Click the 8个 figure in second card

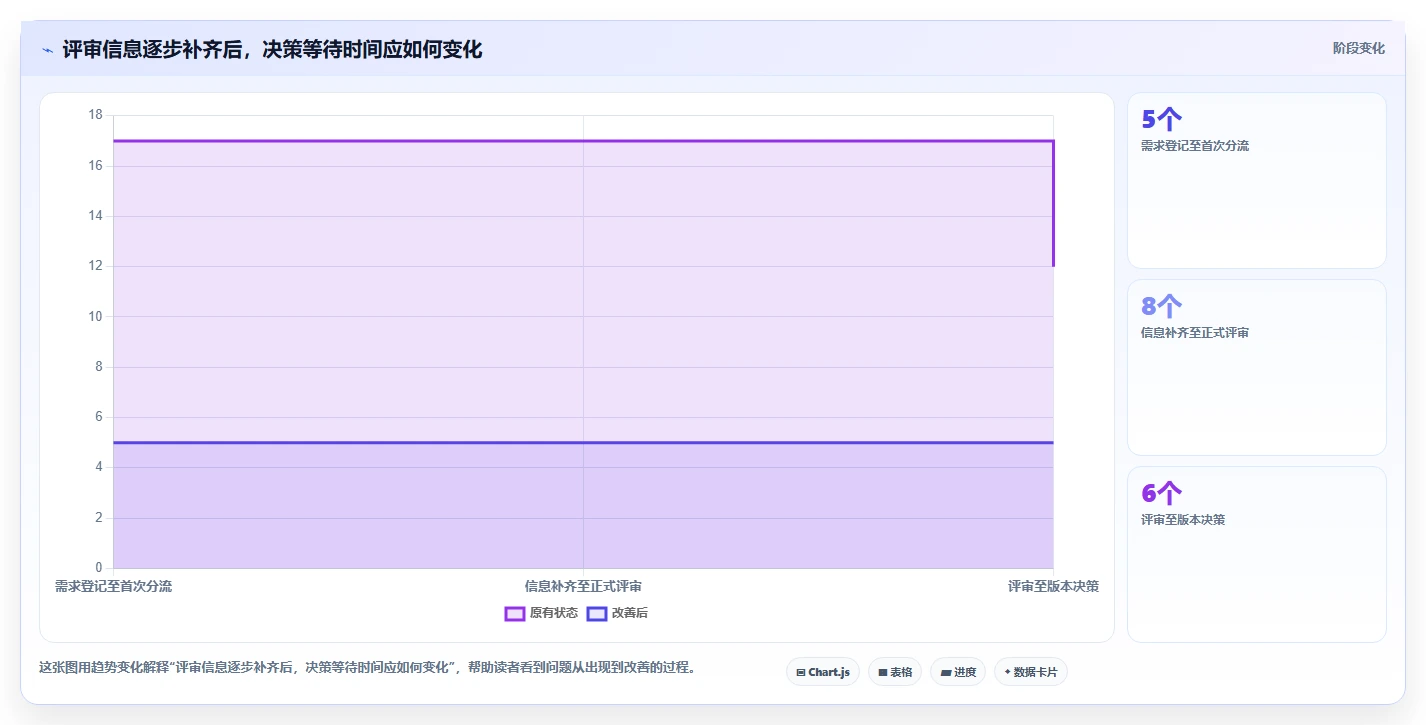tap(1161, 306)
